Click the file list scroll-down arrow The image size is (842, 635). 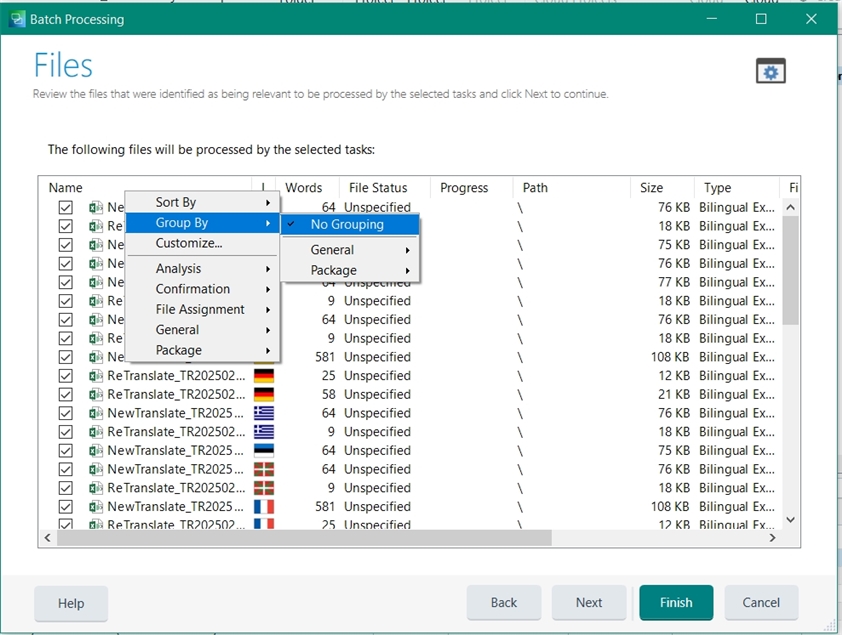790,519
